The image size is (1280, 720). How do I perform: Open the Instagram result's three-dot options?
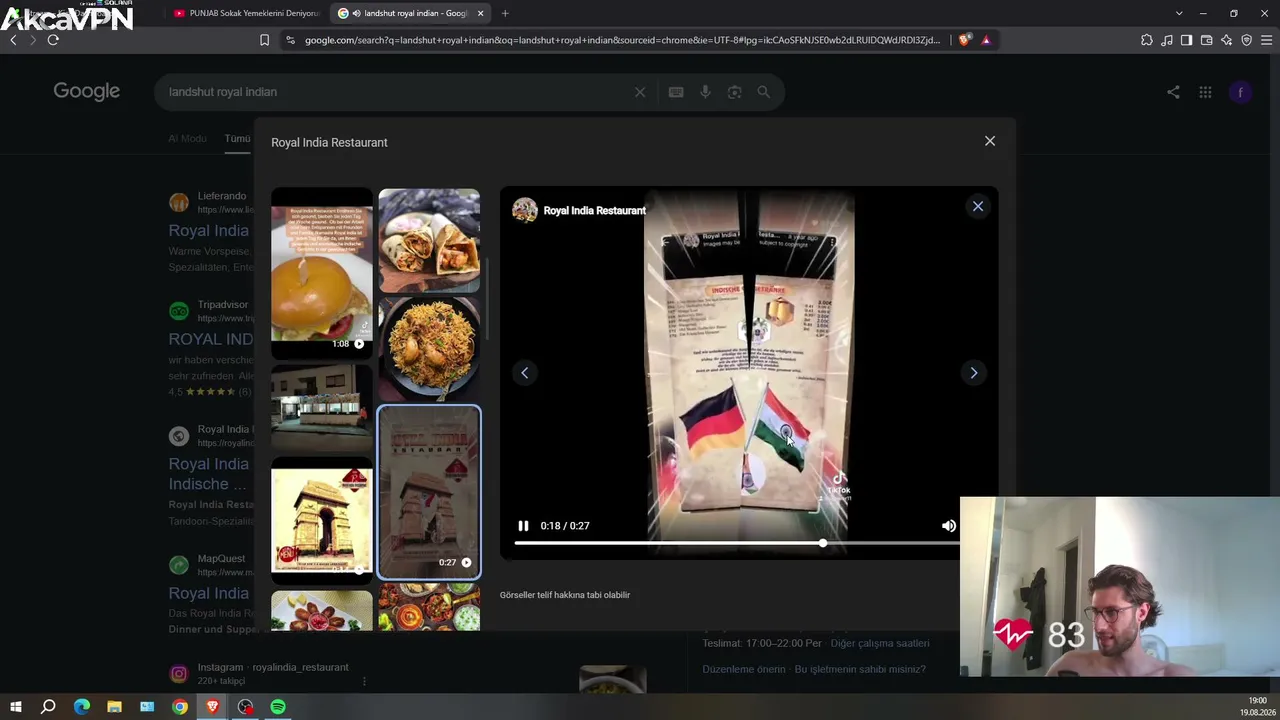click(364, 681)
